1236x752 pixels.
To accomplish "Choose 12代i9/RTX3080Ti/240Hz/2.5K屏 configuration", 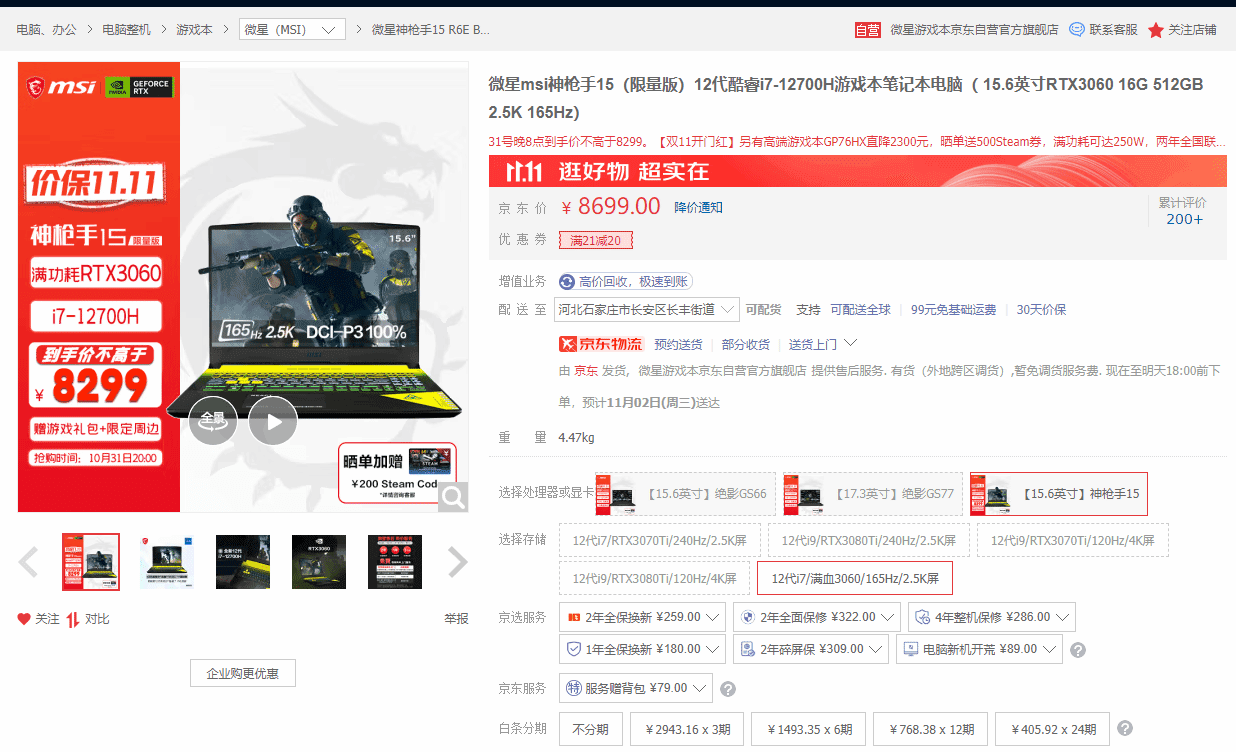I will point(868,540).
